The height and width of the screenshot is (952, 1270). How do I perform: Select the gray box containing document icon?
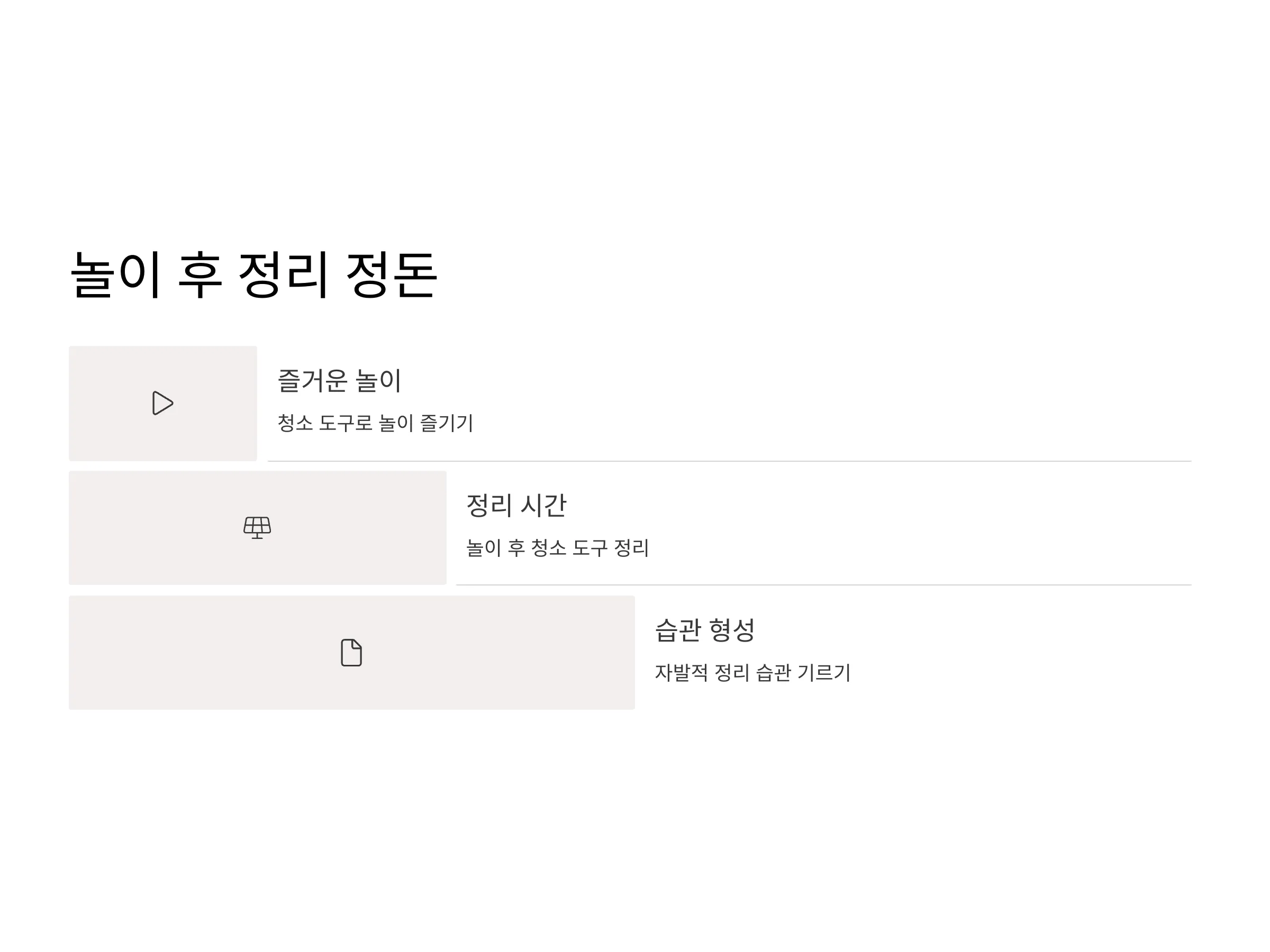[x=352, y=653]
